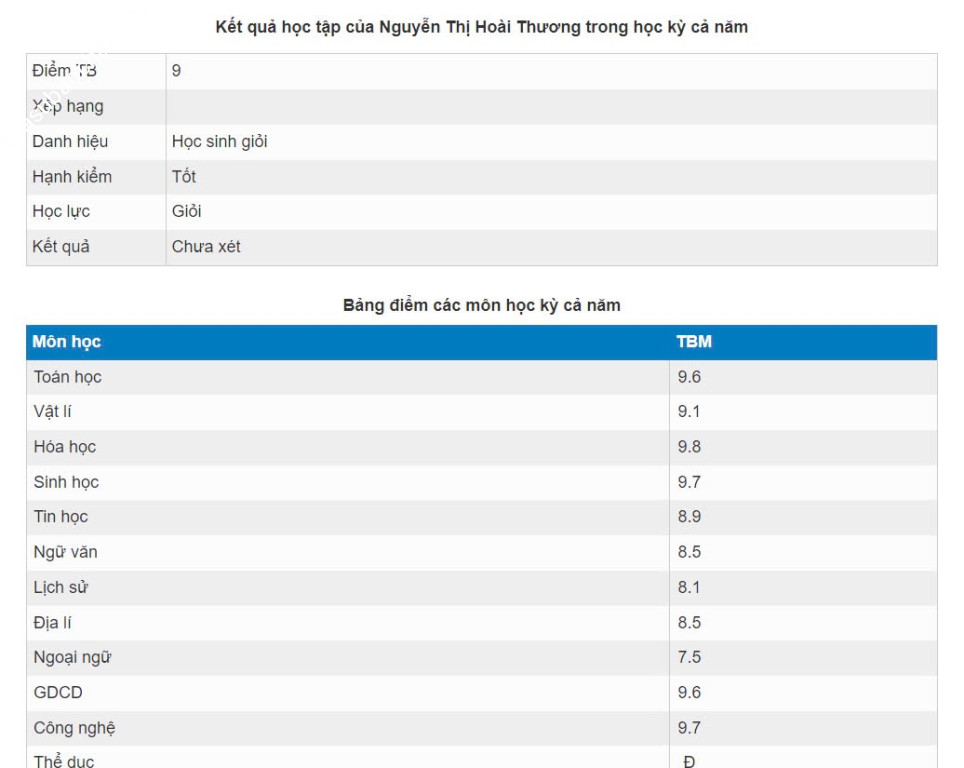Click the Công nghệ subject cell
The image size is (964, 768).
pyautogui.click(x=348, y=727)
